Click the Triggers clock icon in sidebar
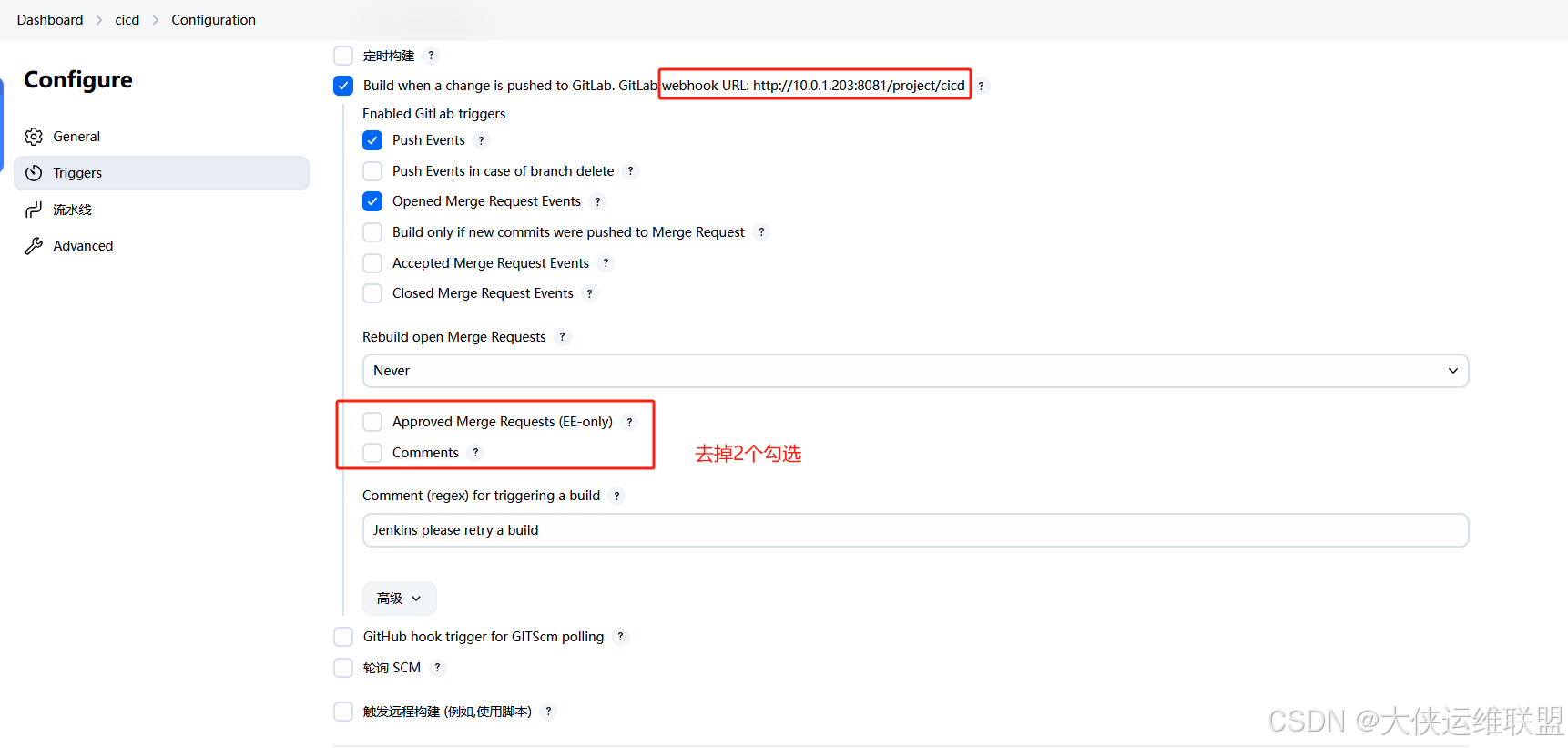 click(x=34, y=173)
